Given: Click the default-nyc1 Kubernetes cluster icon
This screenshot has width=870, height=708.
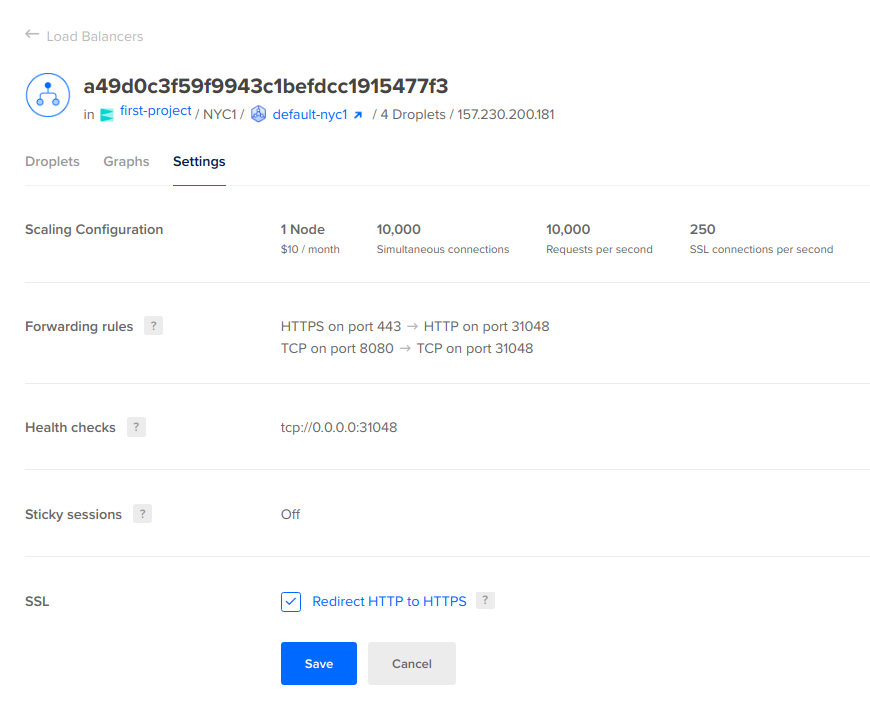Looking at the screenshot, I should (x=259, y=114).
